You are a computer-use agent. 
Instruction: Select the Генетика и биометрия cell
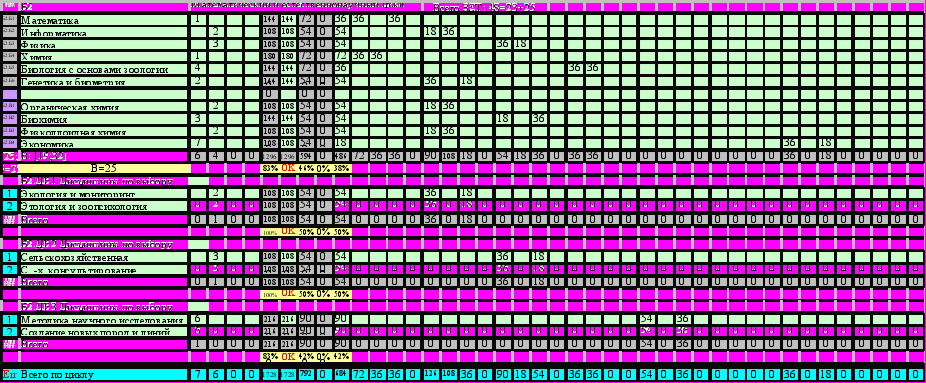[x=104, y=81]
